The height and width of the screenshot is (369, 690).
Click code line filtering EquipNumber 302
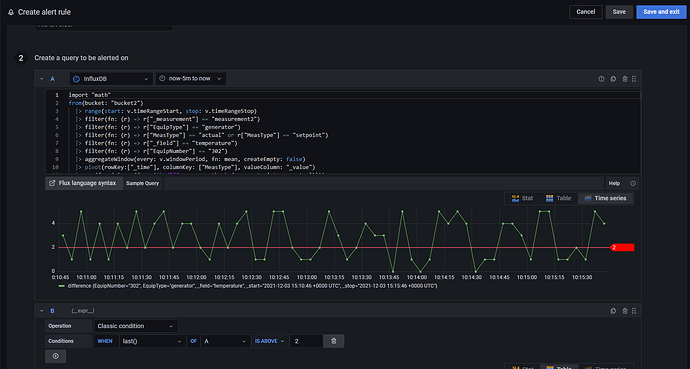coord(151,151)
